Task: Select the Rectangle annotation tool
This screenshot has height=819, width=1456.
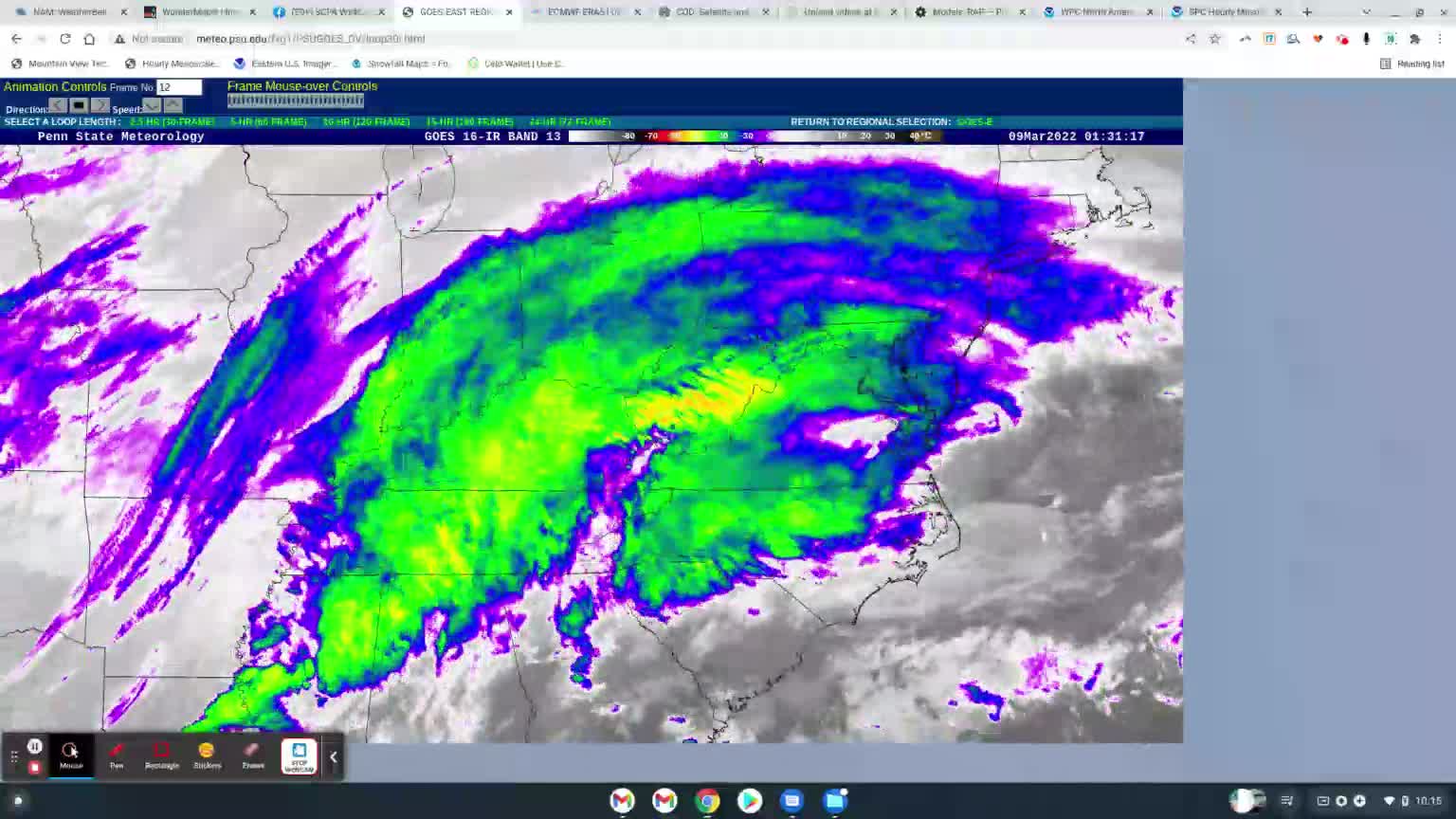Action: click(162, 755)
